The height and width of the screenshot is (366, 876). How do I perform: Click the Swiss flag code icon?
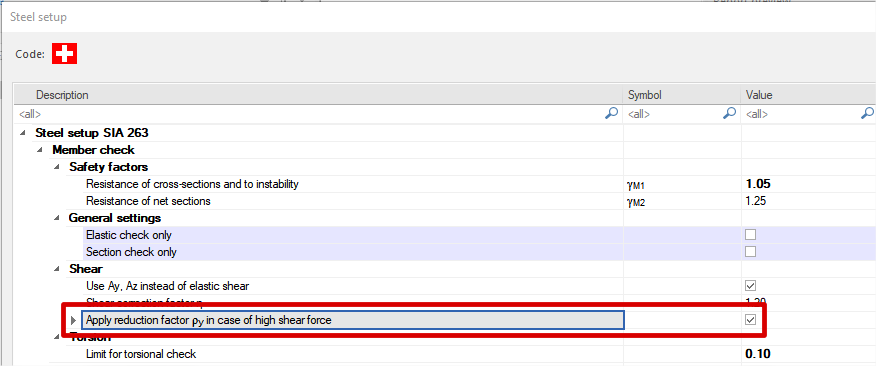[x=65, y=54]
